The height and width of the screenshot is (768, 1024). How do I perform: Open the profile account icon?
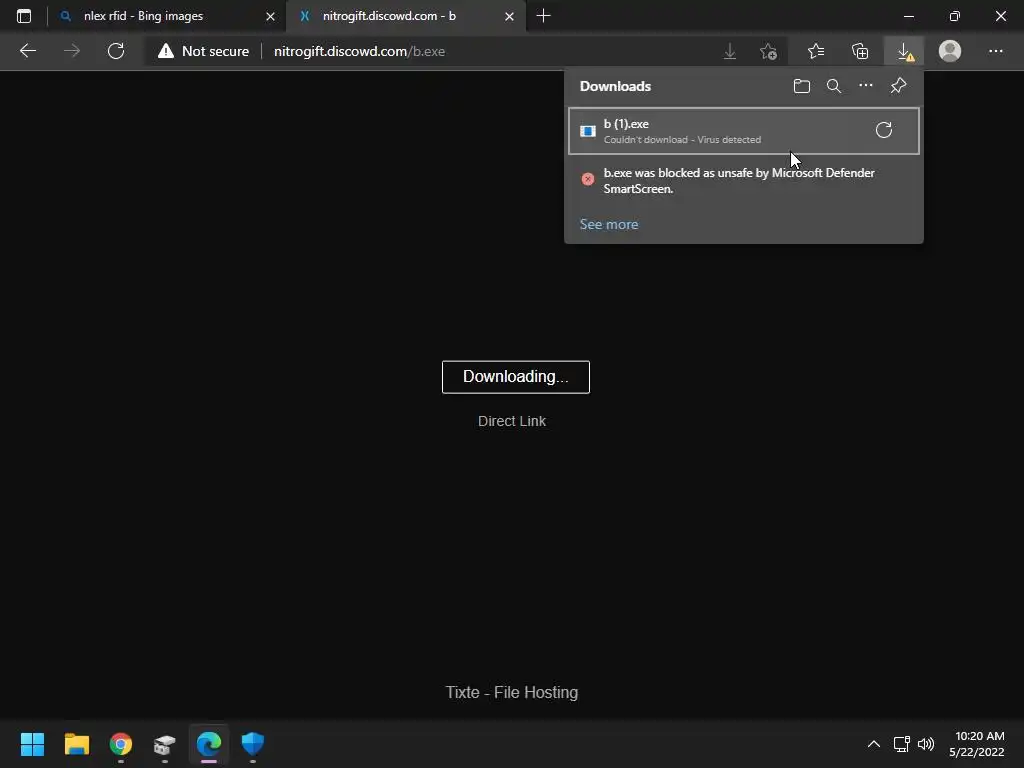pyautogui.click(x=950, y=51)
